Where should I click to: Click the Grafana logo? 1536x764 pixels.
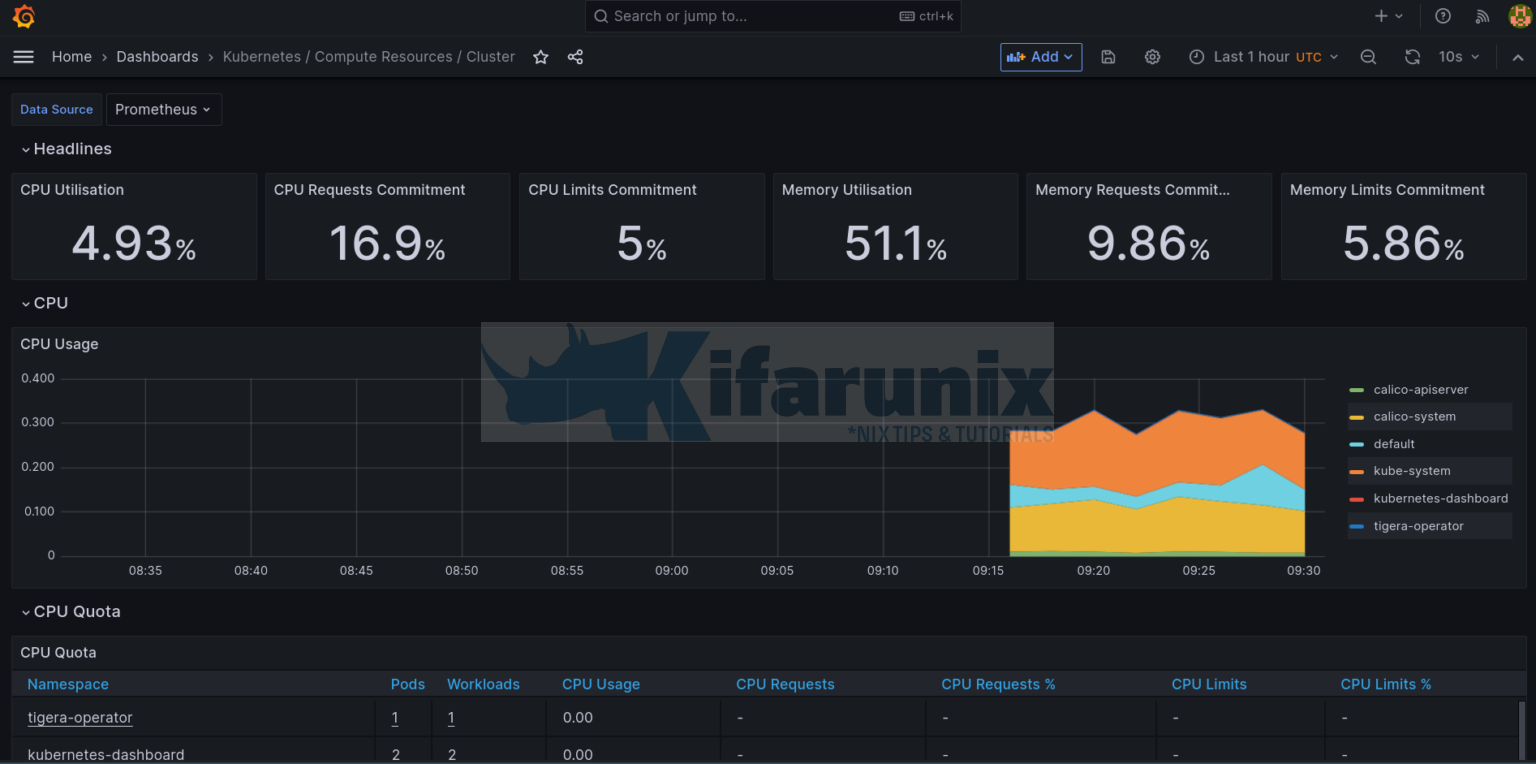pos(23,16)
